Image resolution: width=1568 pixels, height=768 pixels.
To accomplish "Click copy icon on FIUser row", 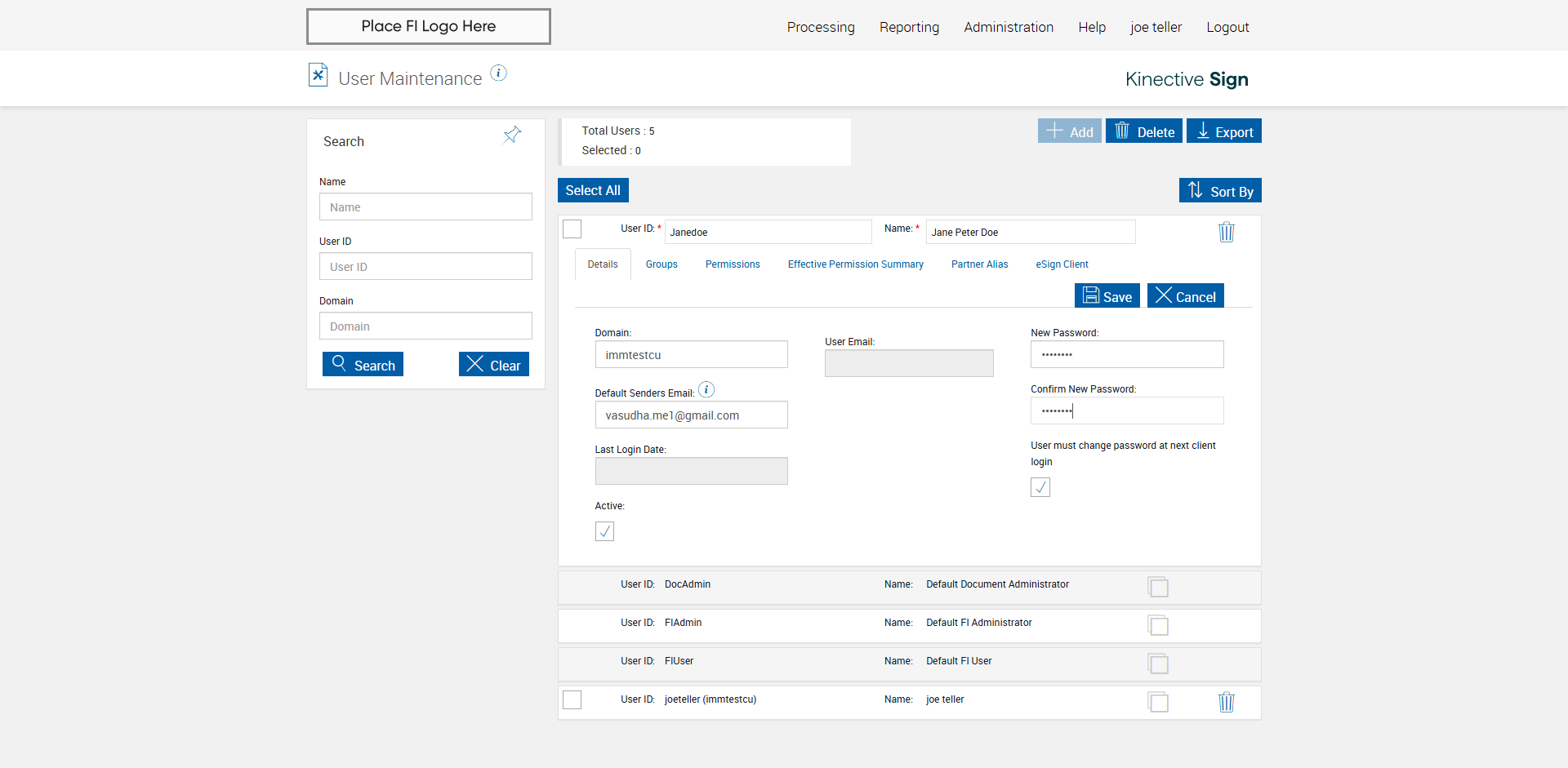I will click(1158, 664).
